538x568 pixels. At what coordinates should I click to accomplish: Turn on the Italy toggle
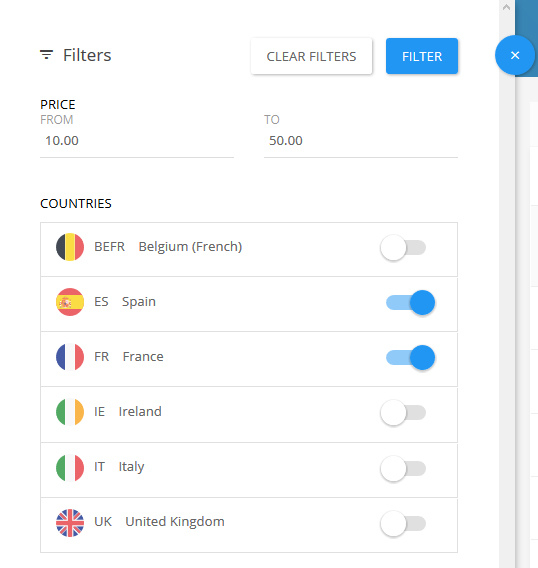403,468
